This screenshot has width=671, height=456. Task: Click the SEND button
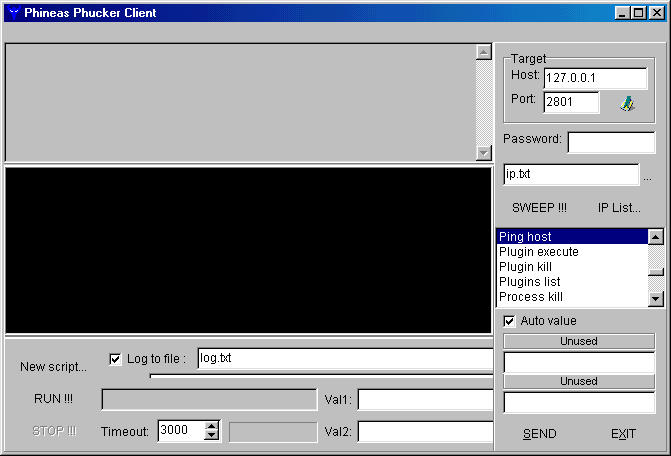pyautogui.click(x=540, y=434)
